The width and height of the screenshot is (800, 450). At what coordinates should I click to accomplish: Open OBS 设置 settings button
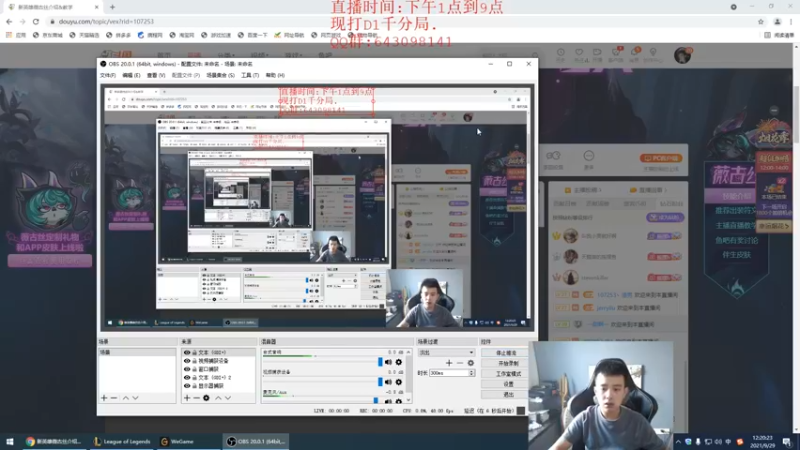pos(507,384)
